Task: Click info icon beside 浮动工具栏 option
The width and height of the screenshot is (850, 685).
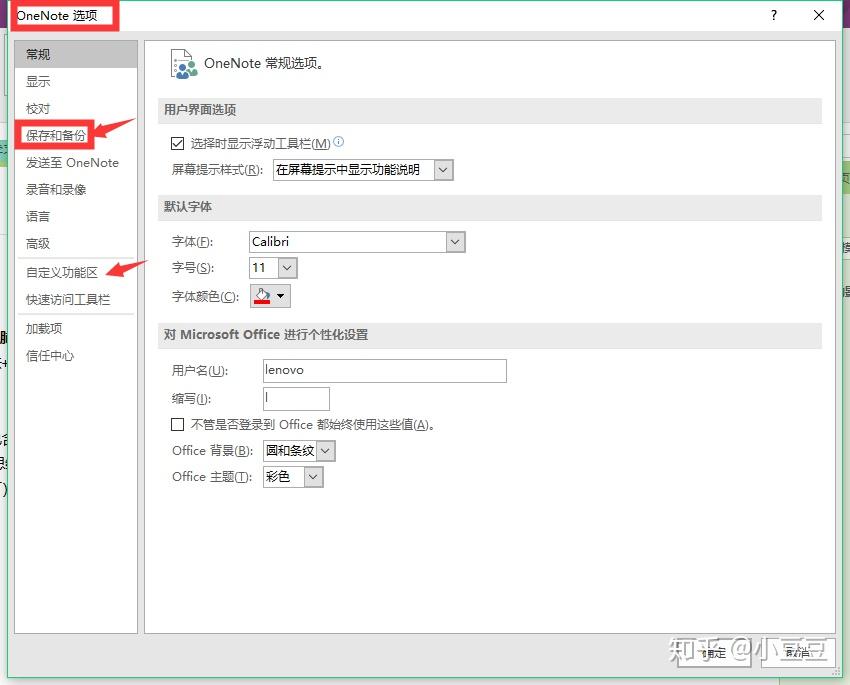Action: click(338, 142)
